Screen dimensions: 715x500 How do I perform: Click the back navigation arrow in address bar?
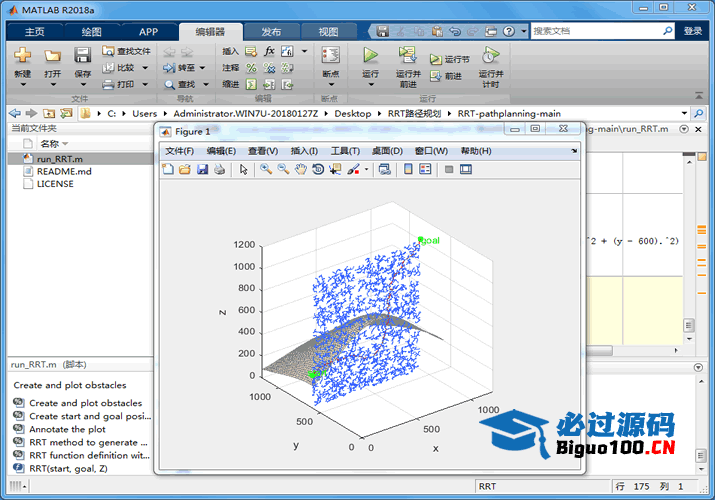coord(15,113)
